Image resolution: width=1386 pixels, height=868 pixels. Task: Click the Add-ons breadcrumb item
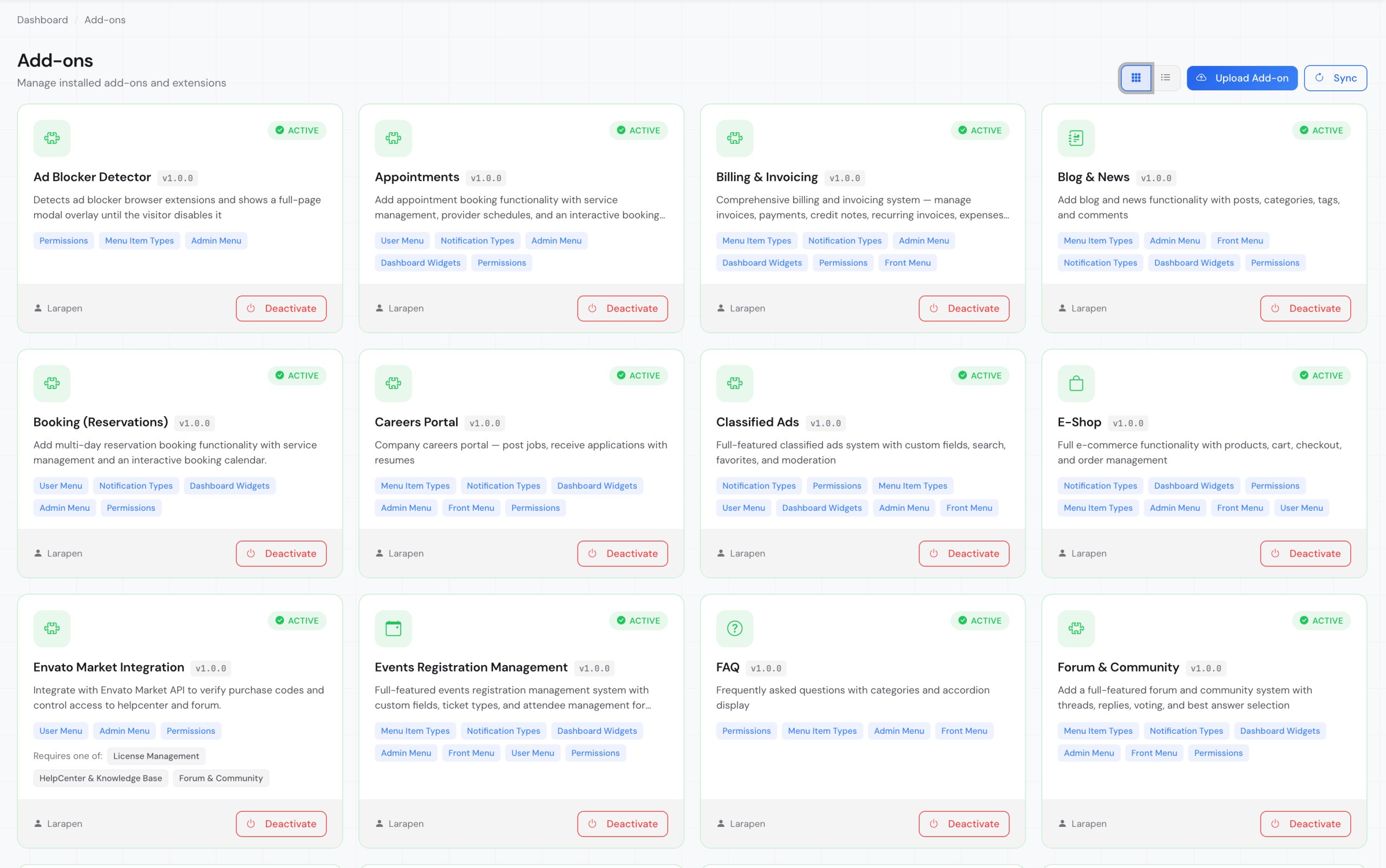tap(104, 19)
